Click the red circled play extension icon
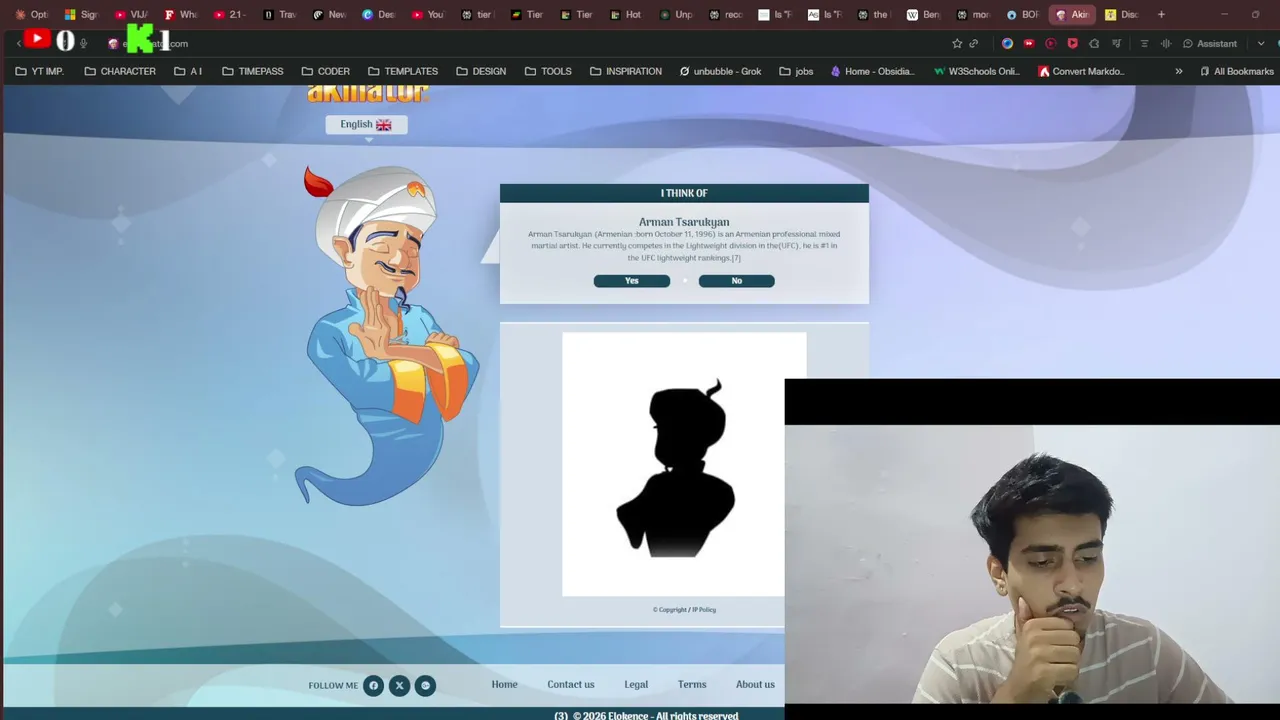The image size is (1280, 720). coord(1051,43)
